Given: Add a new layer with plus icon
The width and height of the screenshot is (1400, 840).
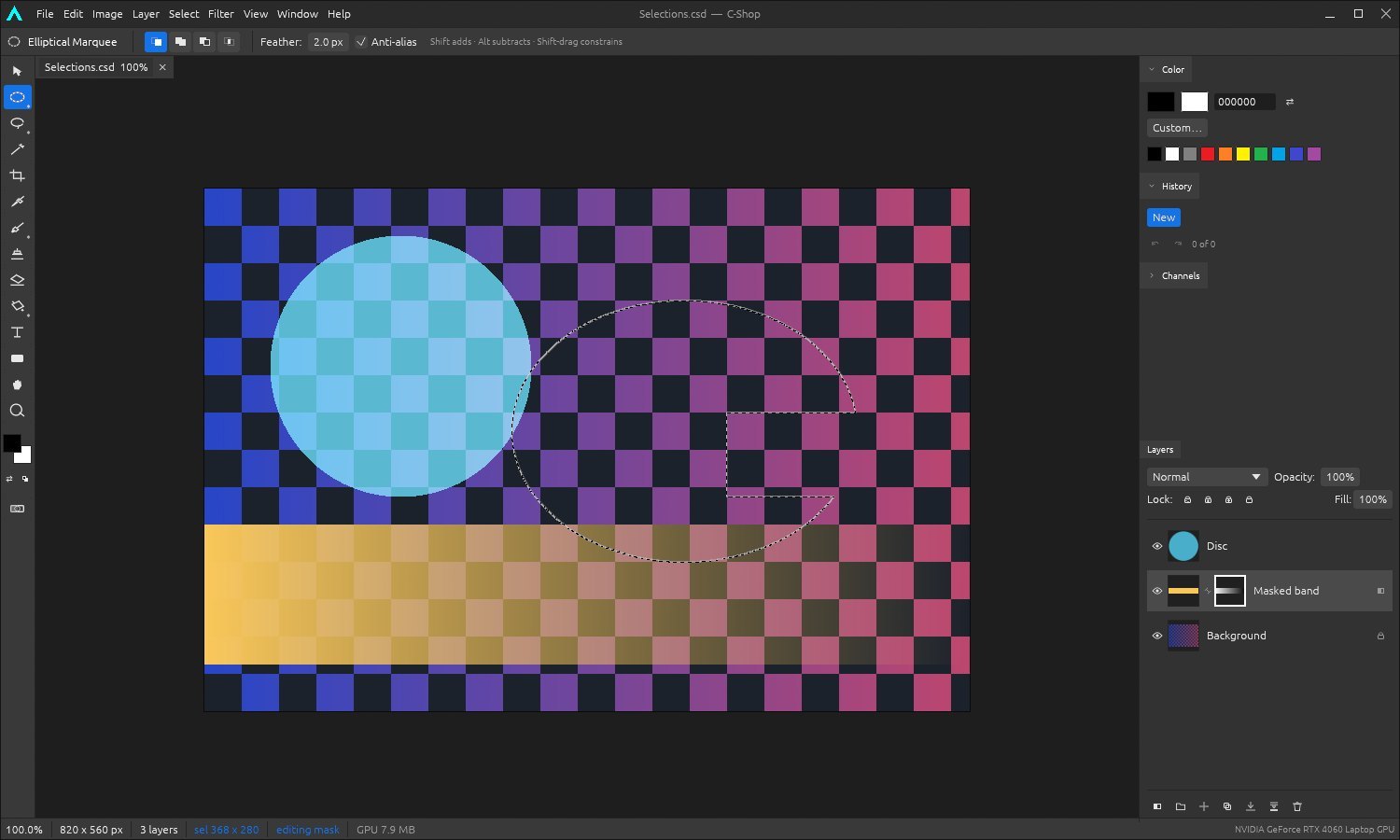Looking at the screenshot, I should point(1204,806).
